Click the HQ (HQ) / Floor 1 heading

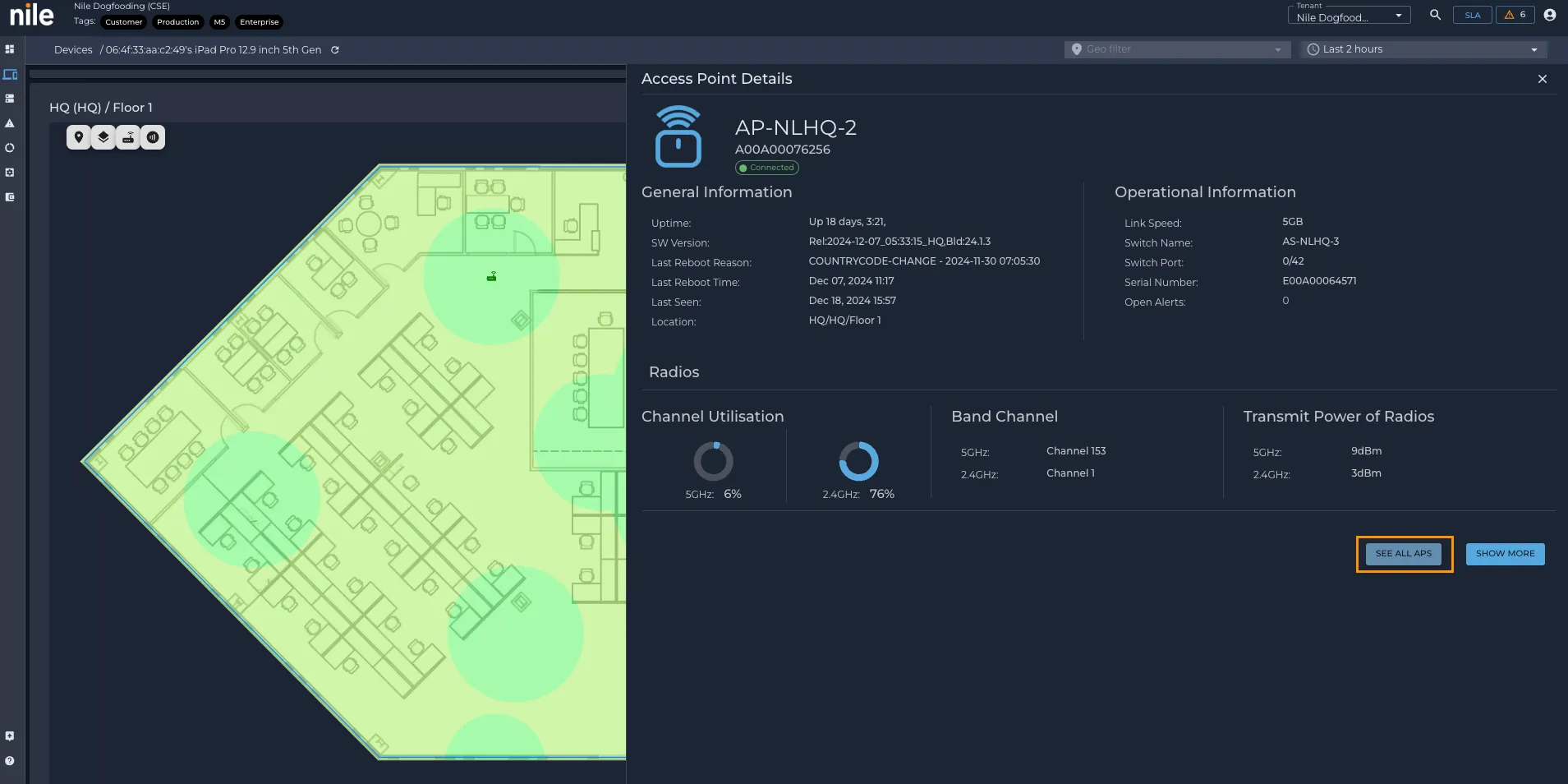click(x=101, y=108)
